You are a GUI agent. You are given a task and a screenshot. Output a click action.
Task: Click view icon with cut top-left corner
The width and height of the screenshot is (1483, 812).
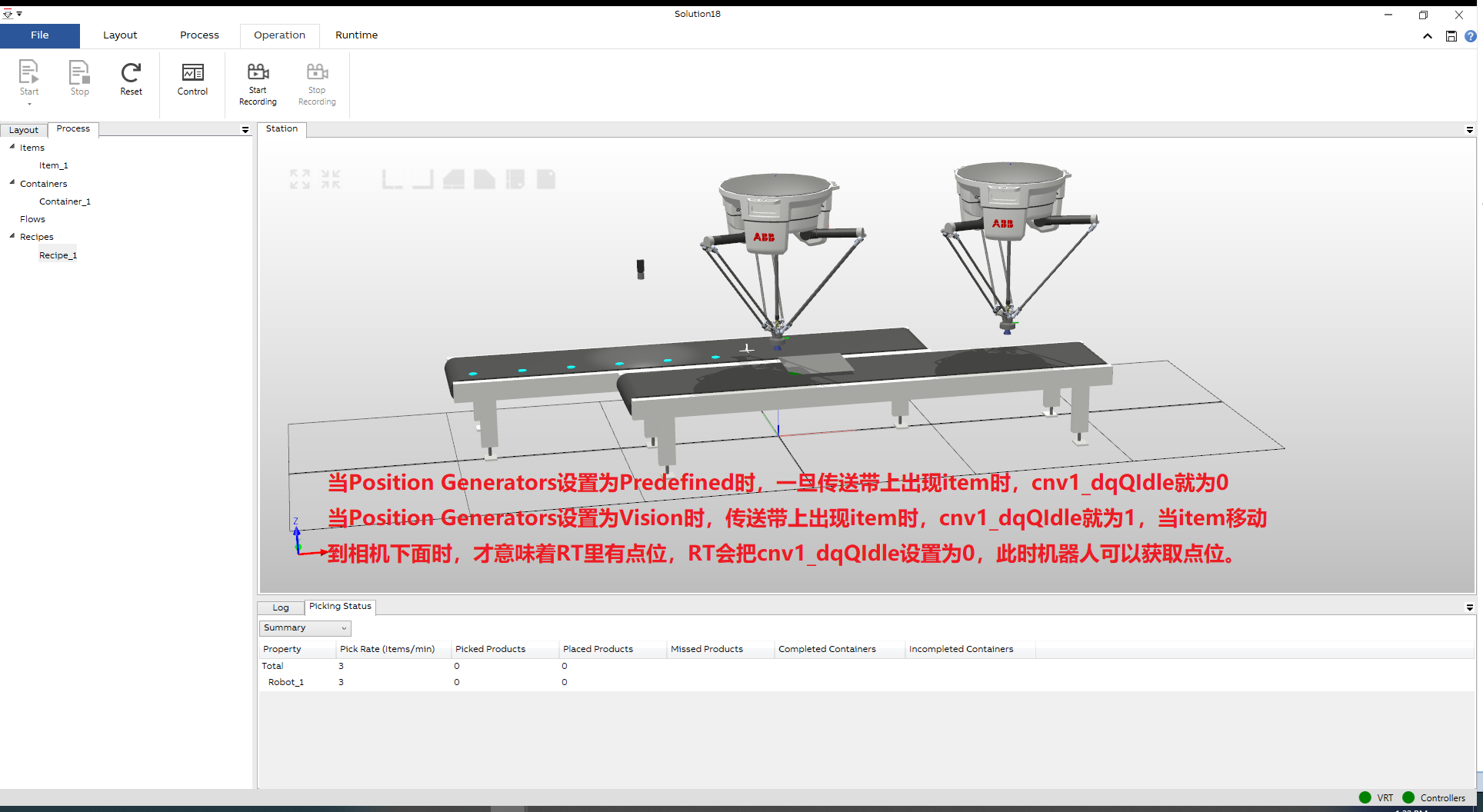click(x=454, y=179)
